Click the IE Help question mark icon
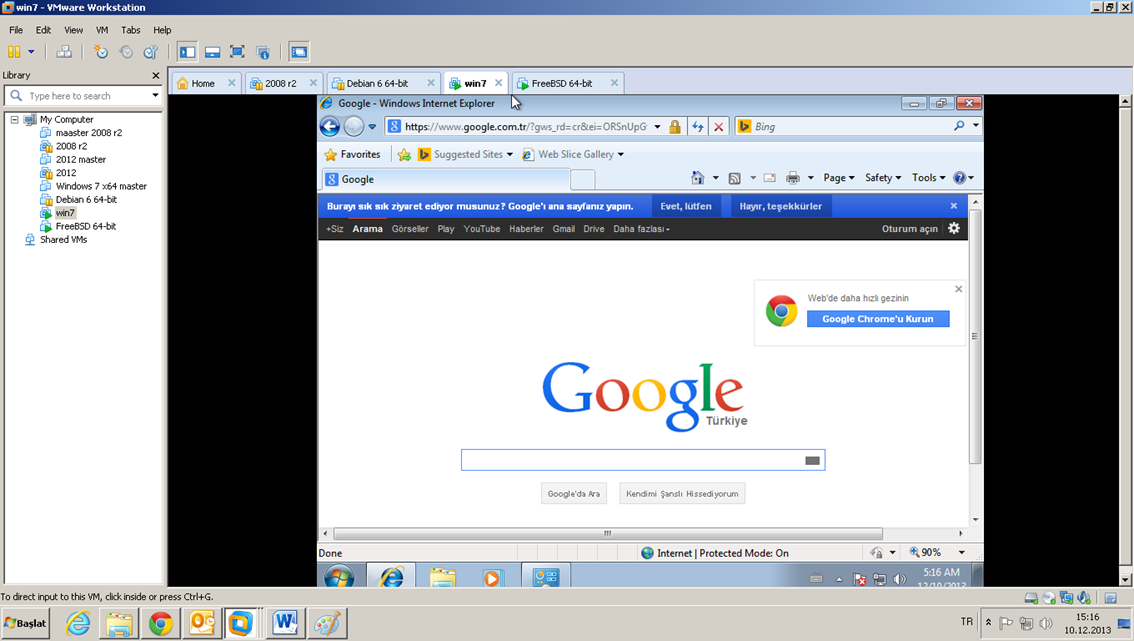This screenshot has height=641, width=1134. click(960, 178)
